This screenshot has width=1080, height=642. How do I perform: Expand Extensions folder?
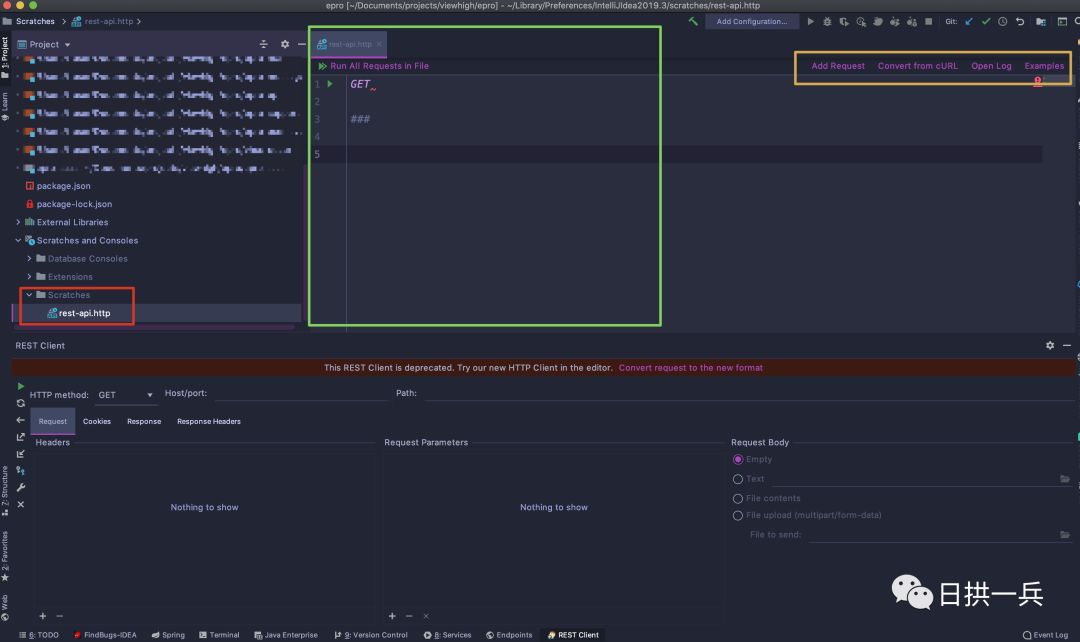pos(29,277)
